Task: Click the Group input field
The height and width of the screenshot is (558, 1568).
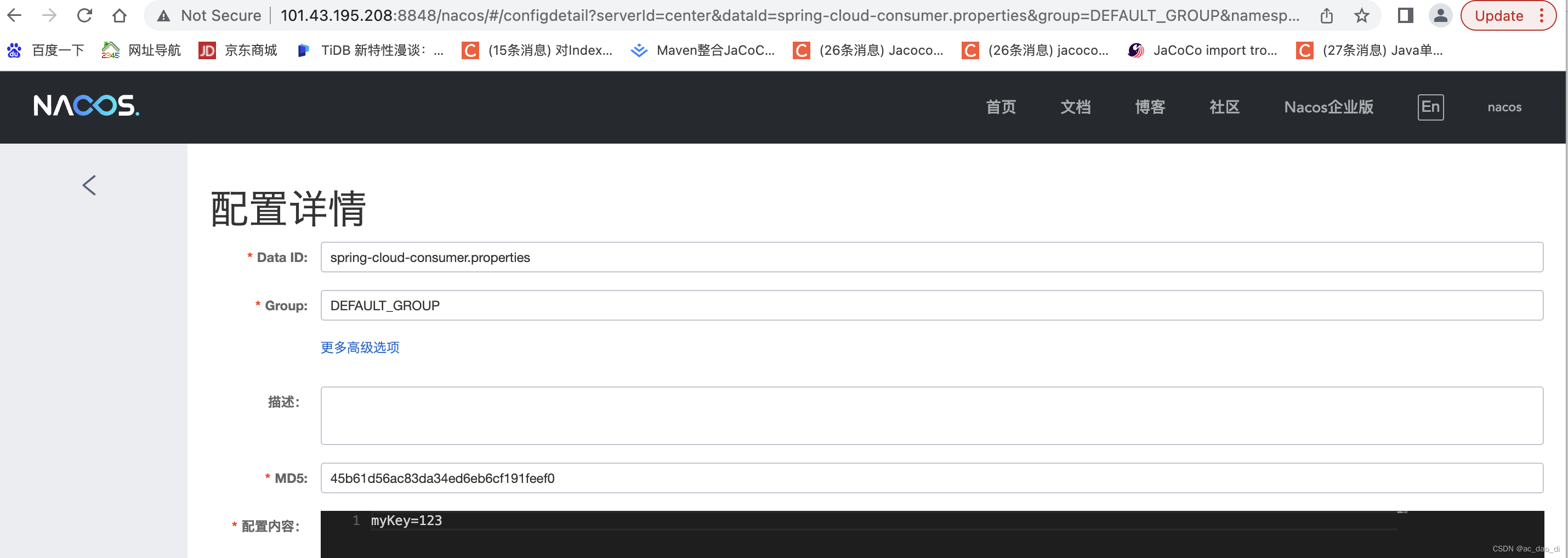Action: (932, 305)
